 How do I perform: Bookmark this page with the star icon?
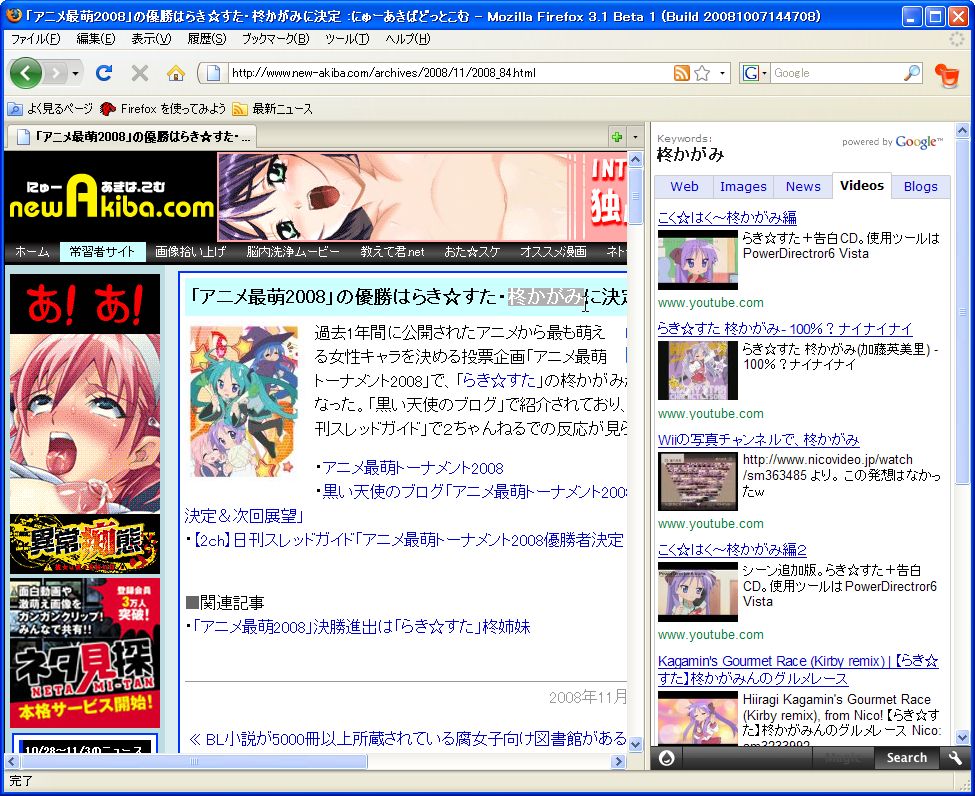coord(702,73)
